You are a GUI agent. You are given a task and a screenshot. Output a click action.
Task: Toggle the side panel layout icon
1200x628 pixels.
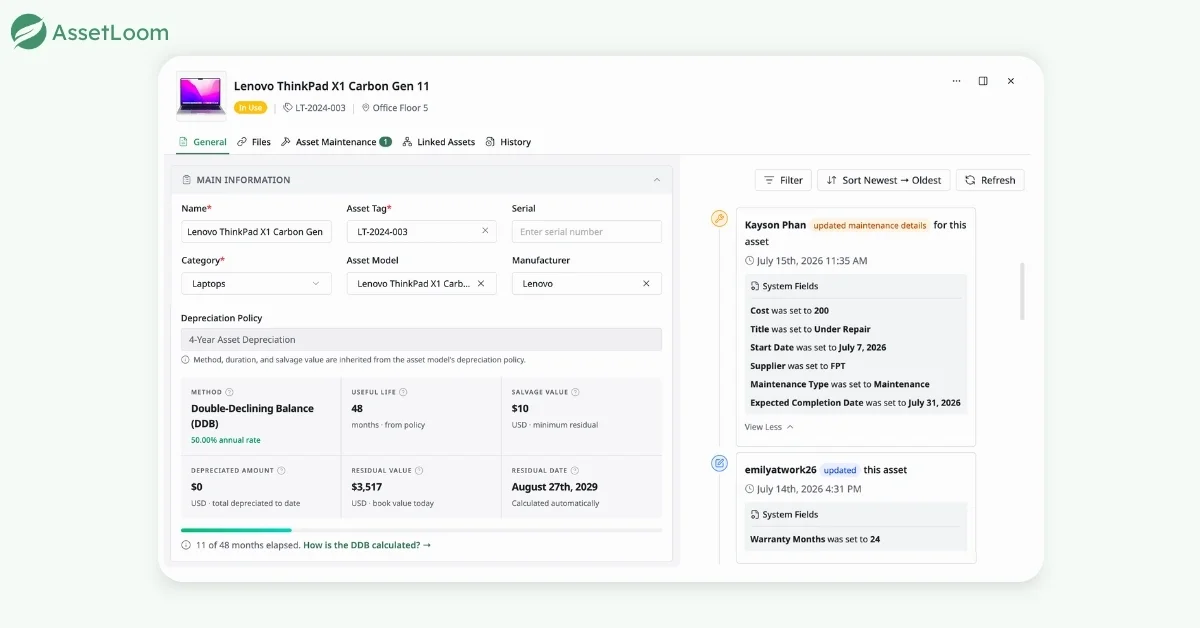point(983,81)
